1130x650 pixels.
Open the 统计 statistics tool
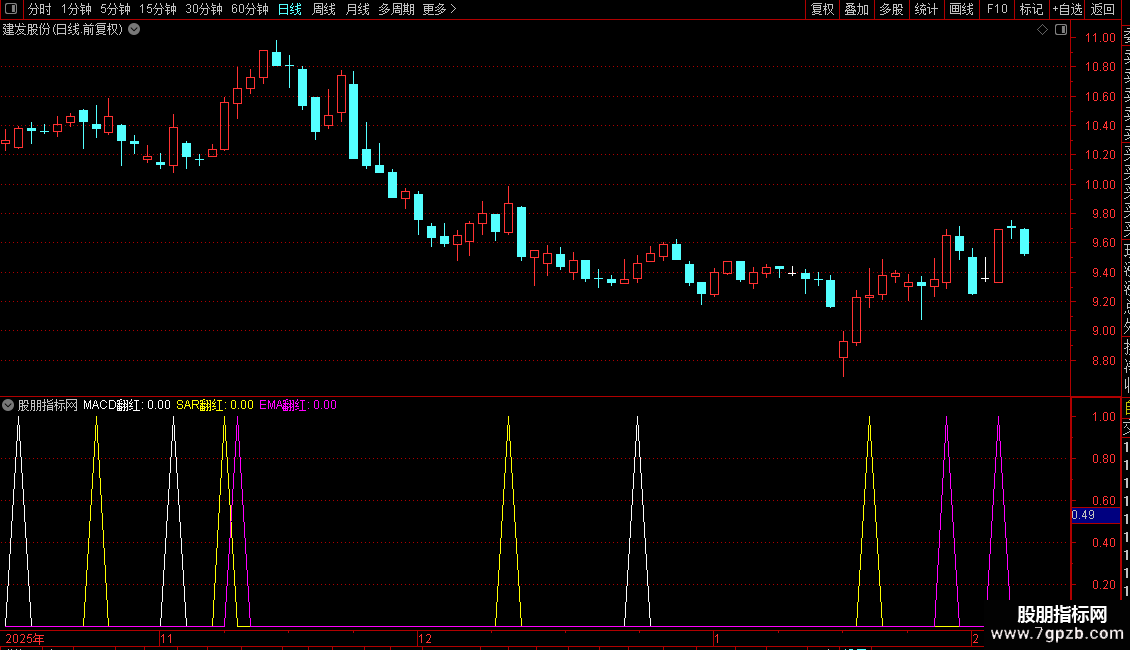pyautogui.click(x=926, y=9)
